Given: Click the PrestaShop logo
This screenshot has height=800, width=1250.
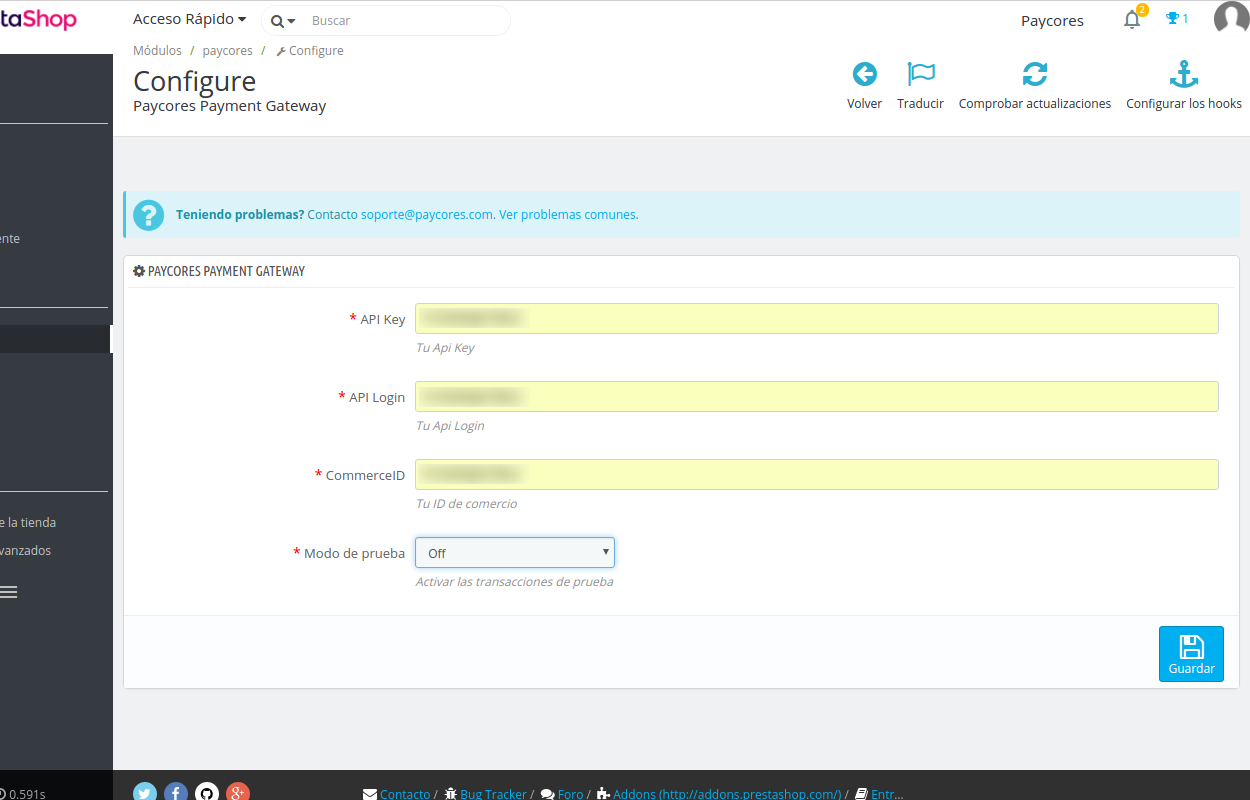Looking at the screenshot, I should pyautogui.click(x=38, y=19).
